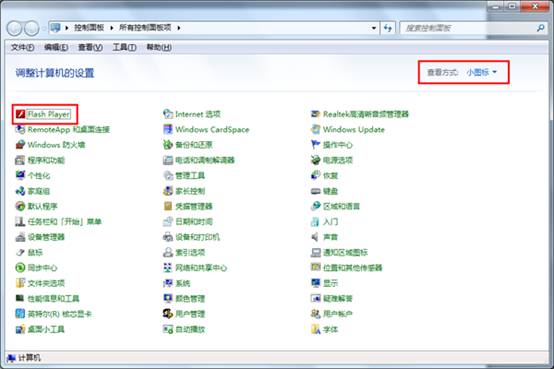Open 键盘 keyboard icon
554x369 pixels.
point(315,191)
